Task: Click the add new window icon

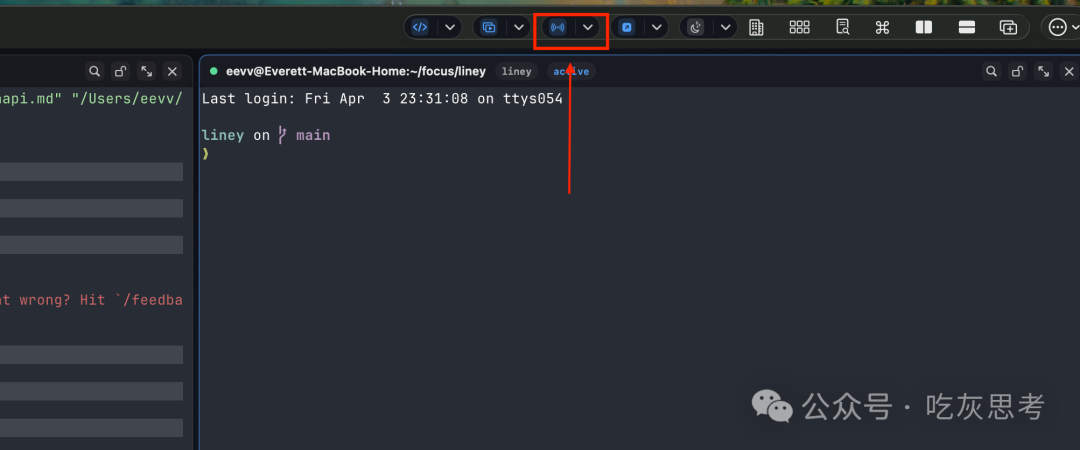Action: click(x=1008, y=28)
